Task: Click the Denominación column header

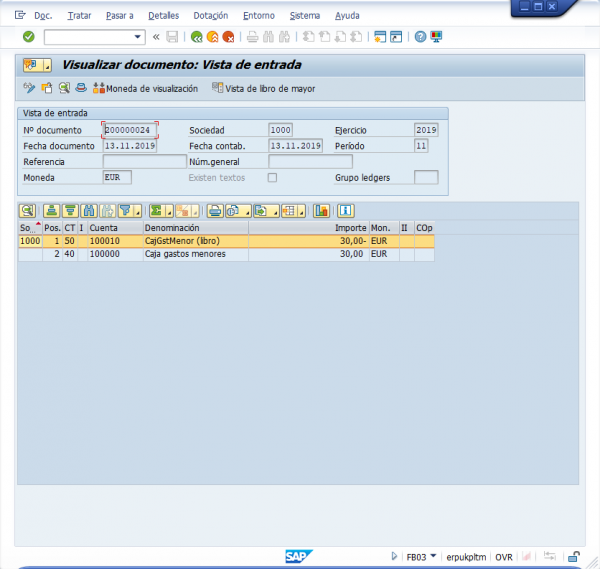Action: 196,228
